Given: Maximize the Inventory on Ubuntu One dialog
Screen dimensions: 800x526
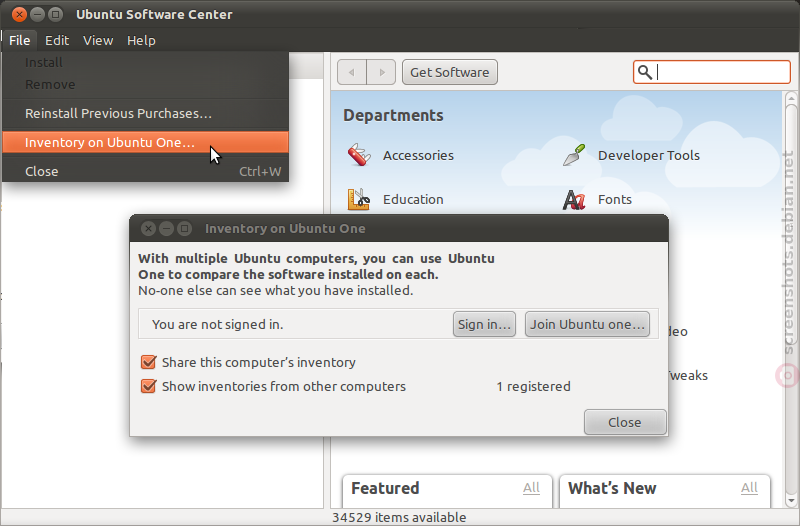Looking at the screenshot, I should click(x=184, y=229).
